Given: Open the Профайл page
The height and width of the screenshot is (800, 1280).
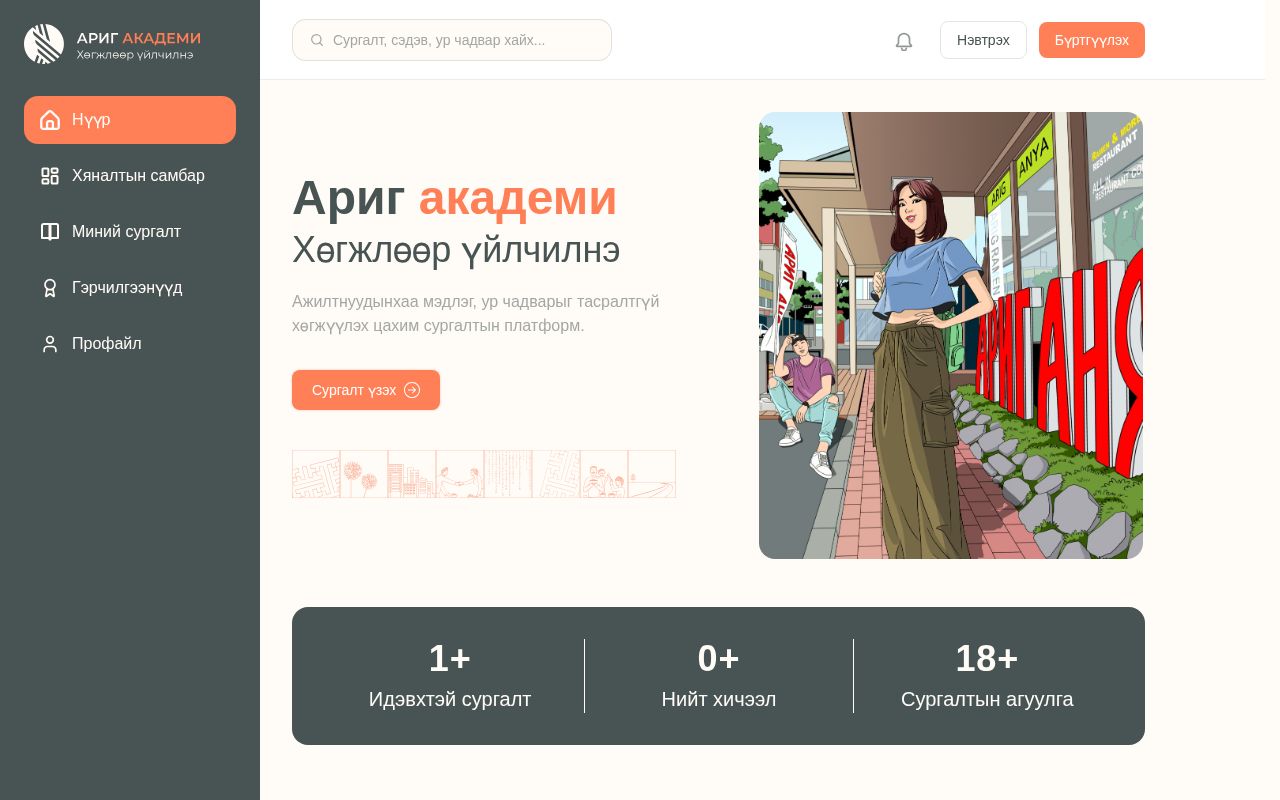Looking at the screenshot, I should tap(130, 344).
